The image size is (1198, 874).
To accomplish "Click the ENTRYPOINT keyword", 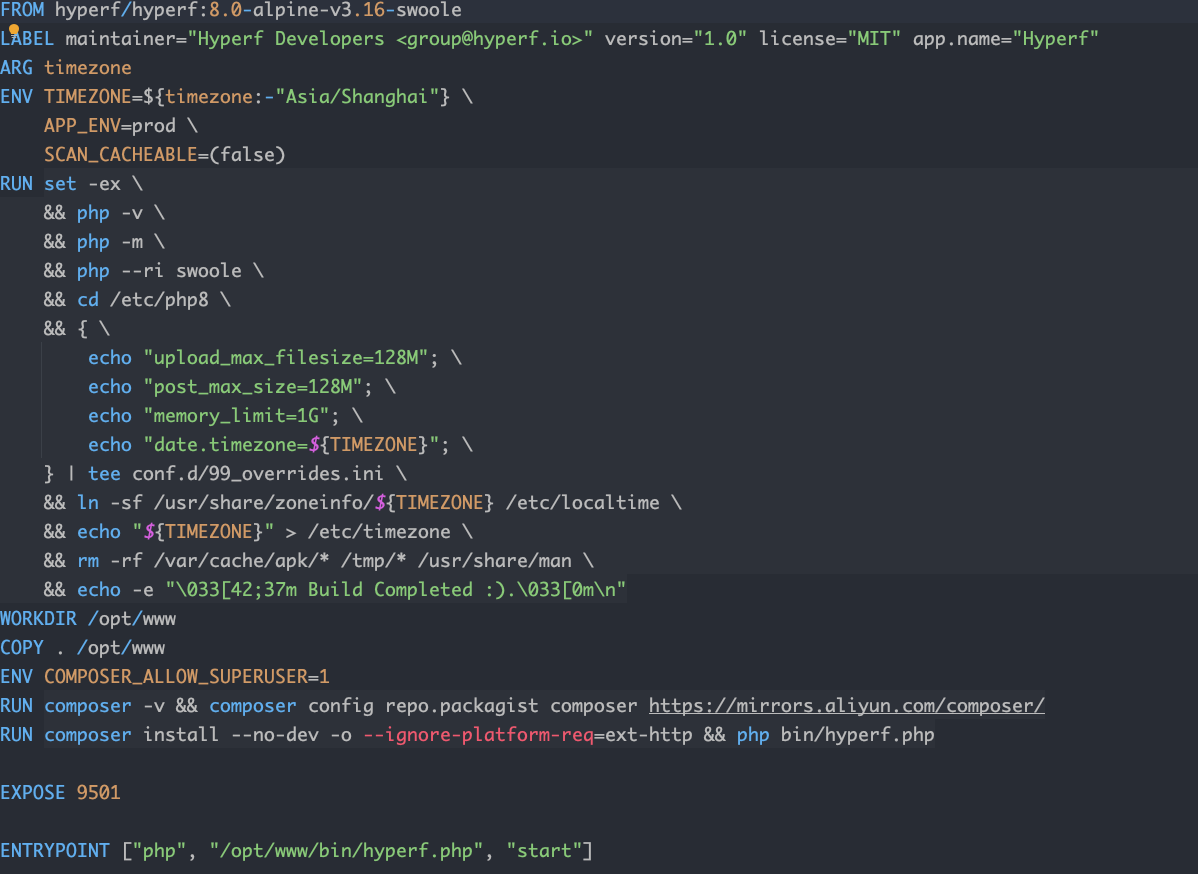I will 55,851.
